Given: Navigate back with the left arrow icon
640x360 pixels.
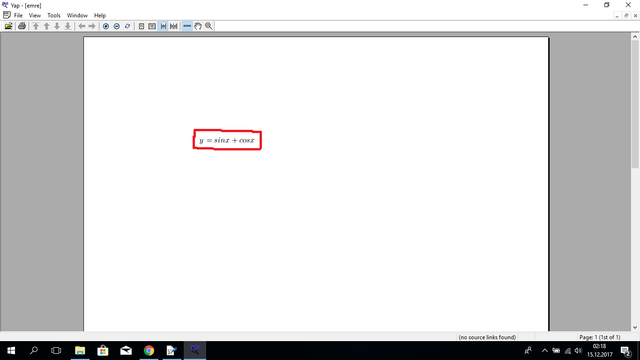Looking at the screenshot, I should [x=82, y=26].
